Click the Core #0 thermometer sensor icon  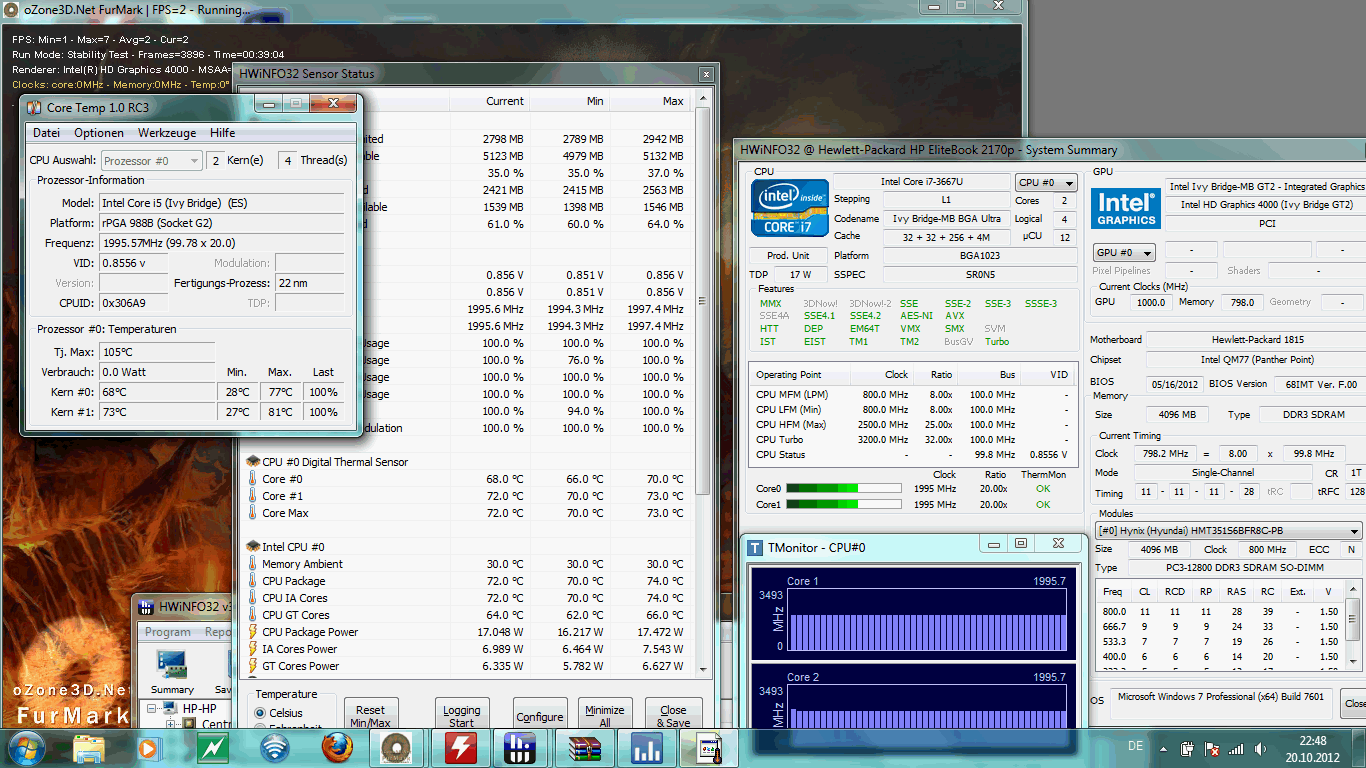click(253, 479)
